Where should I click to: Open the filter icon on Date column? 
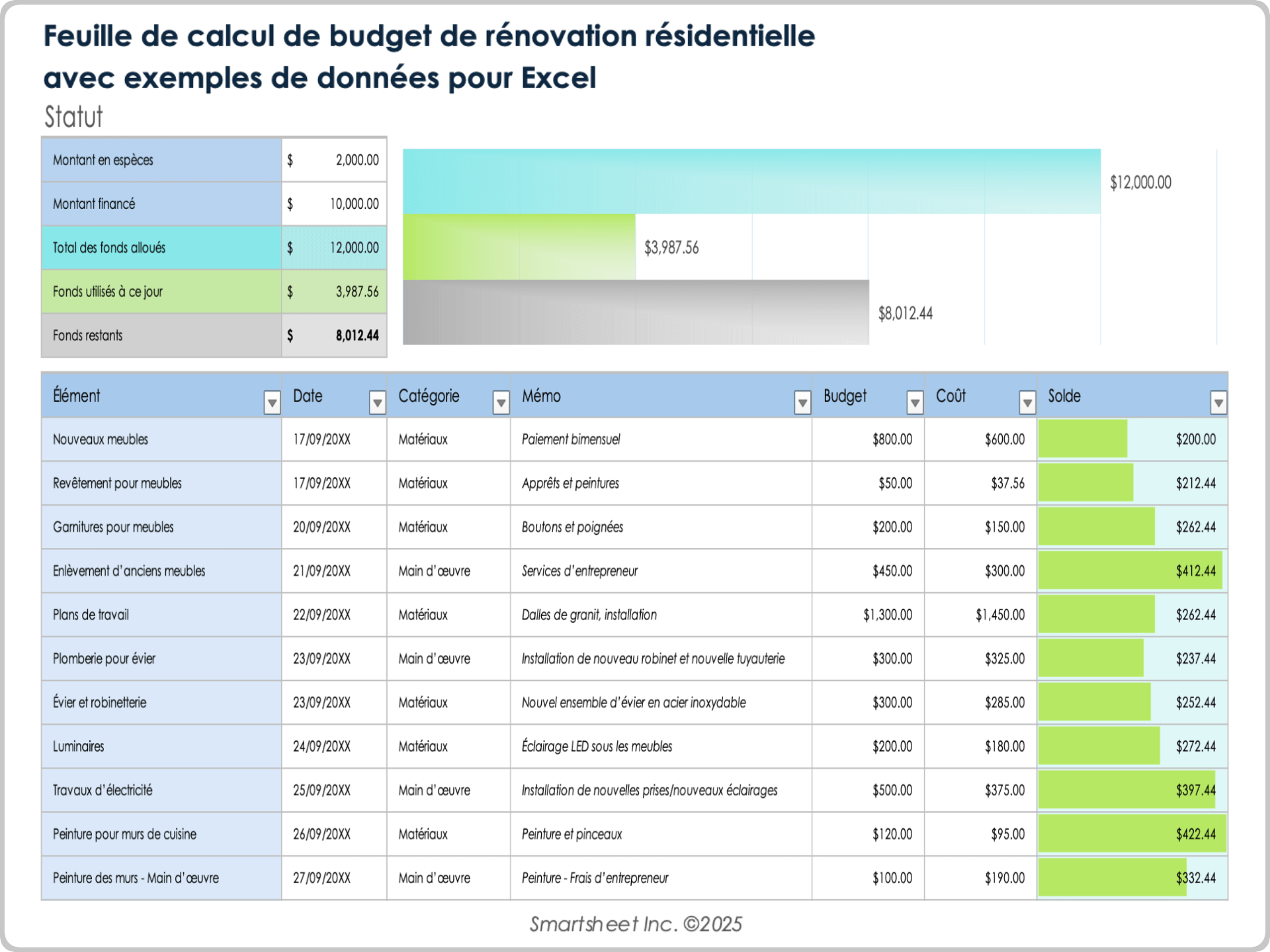click(x=378, y=402)
